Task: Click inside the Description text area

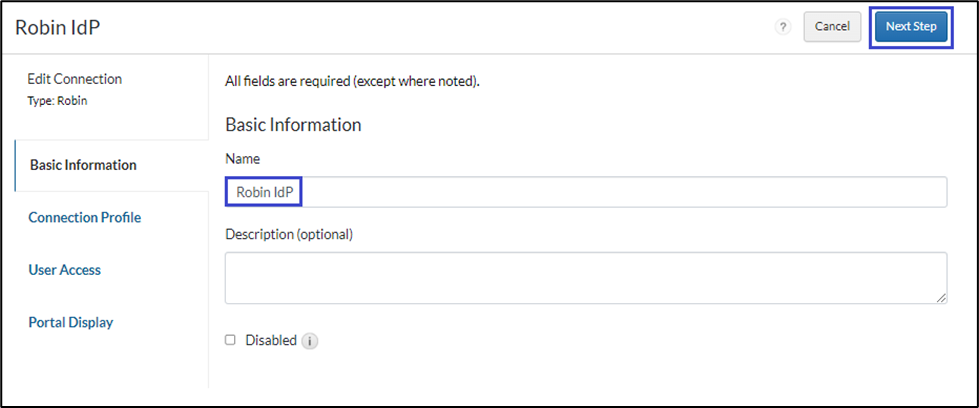Action: click(585, 277)
